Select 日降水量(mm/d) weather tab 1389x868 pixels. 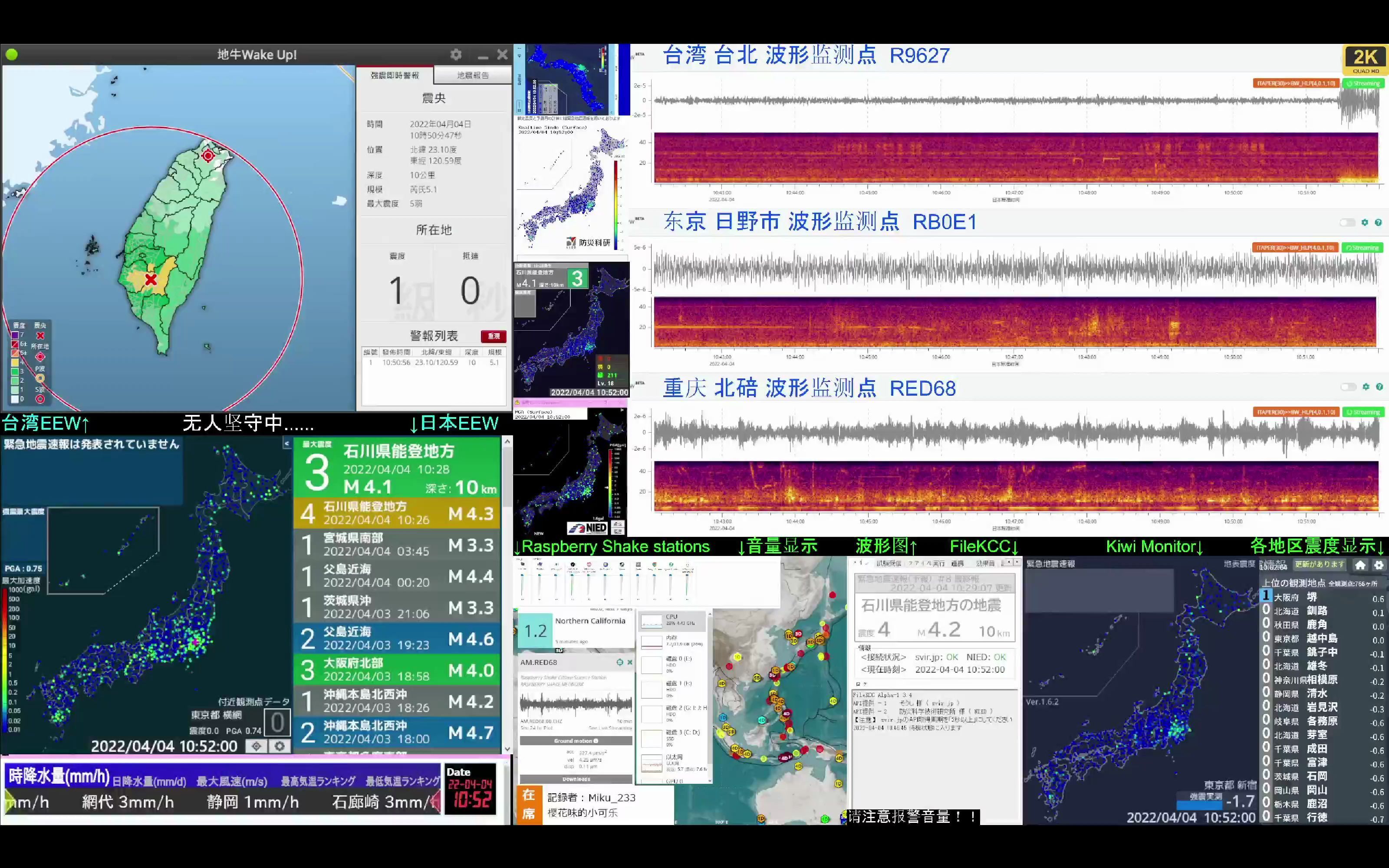(149, 781)
